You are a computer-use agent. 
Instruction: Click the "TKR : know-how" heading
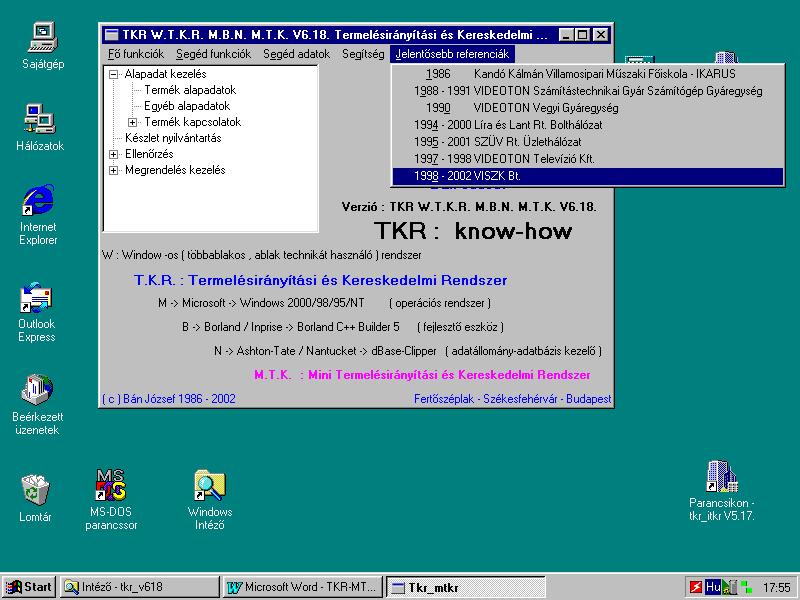tap(473, 231)
